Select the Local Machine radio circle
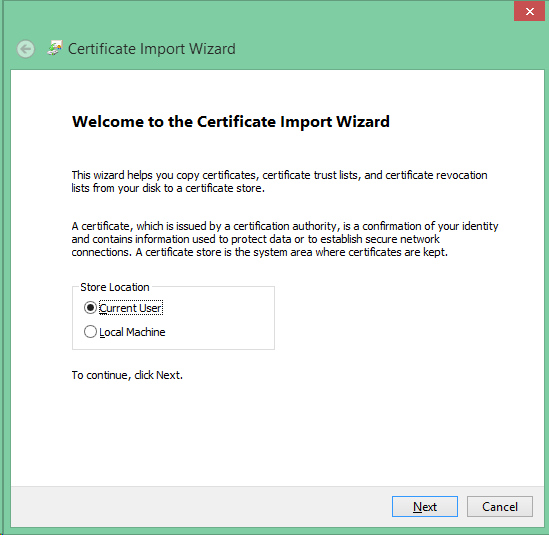 coord(90,332)
